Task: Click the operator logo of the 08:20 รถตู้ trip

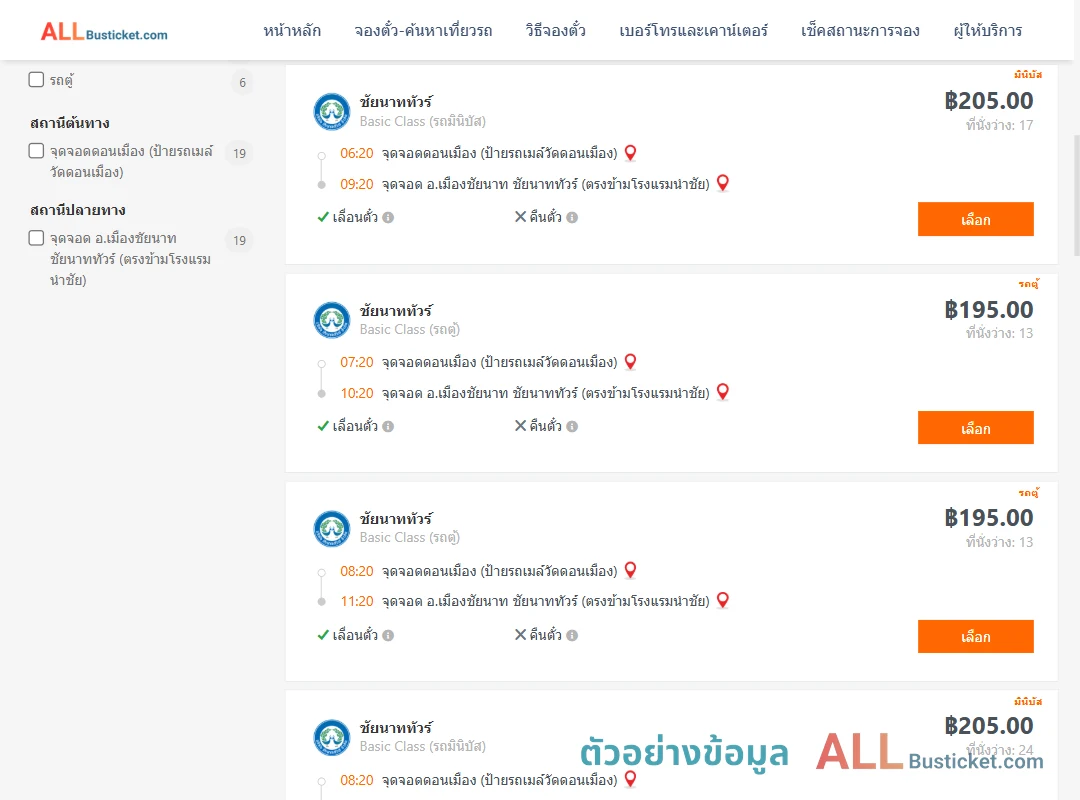Action: [x=332, y=529]
